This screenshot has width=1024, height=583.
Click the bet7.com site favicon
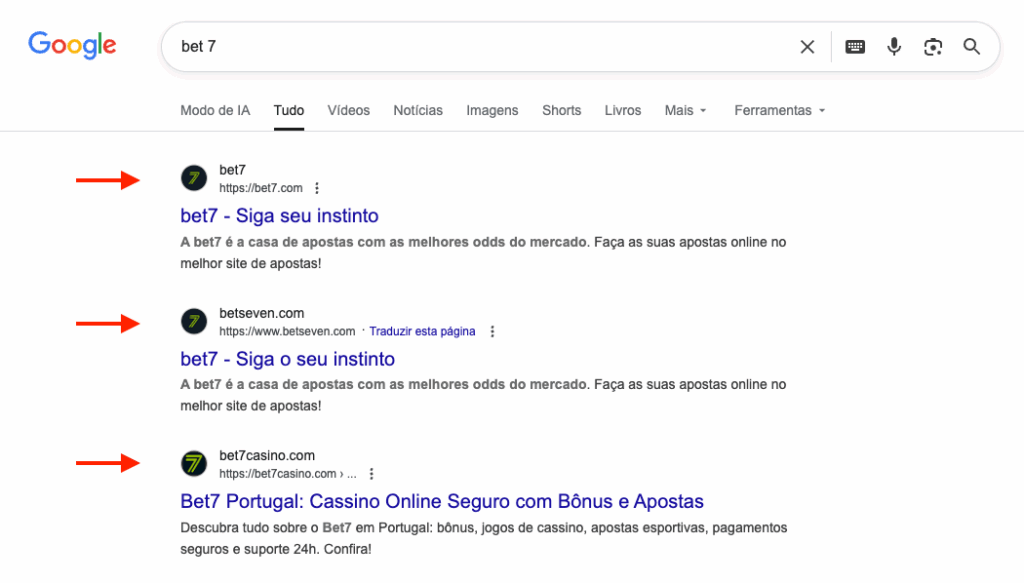[194, 179]
